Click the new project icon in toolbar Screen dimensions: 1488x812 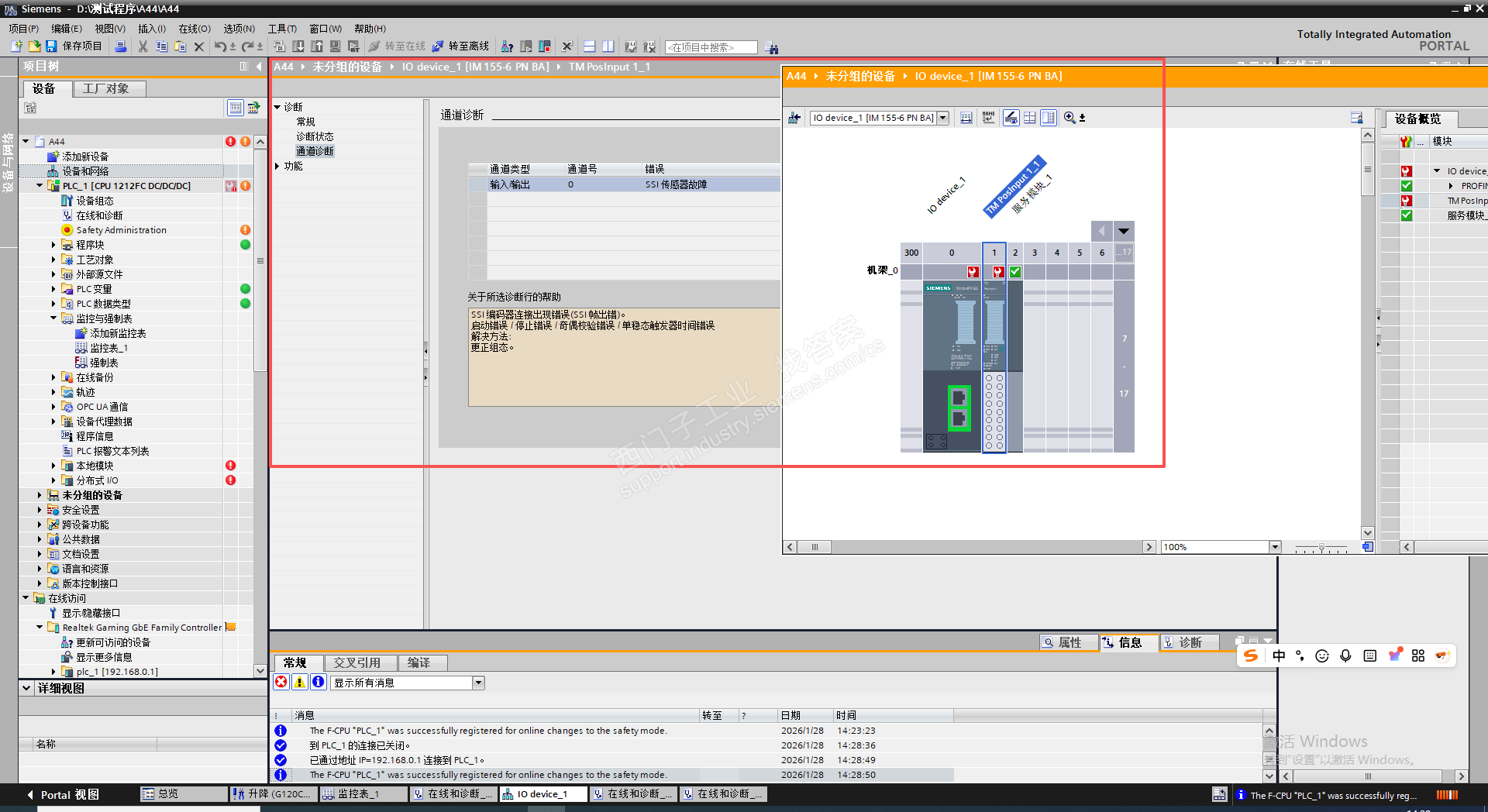(x=16, y=46)
